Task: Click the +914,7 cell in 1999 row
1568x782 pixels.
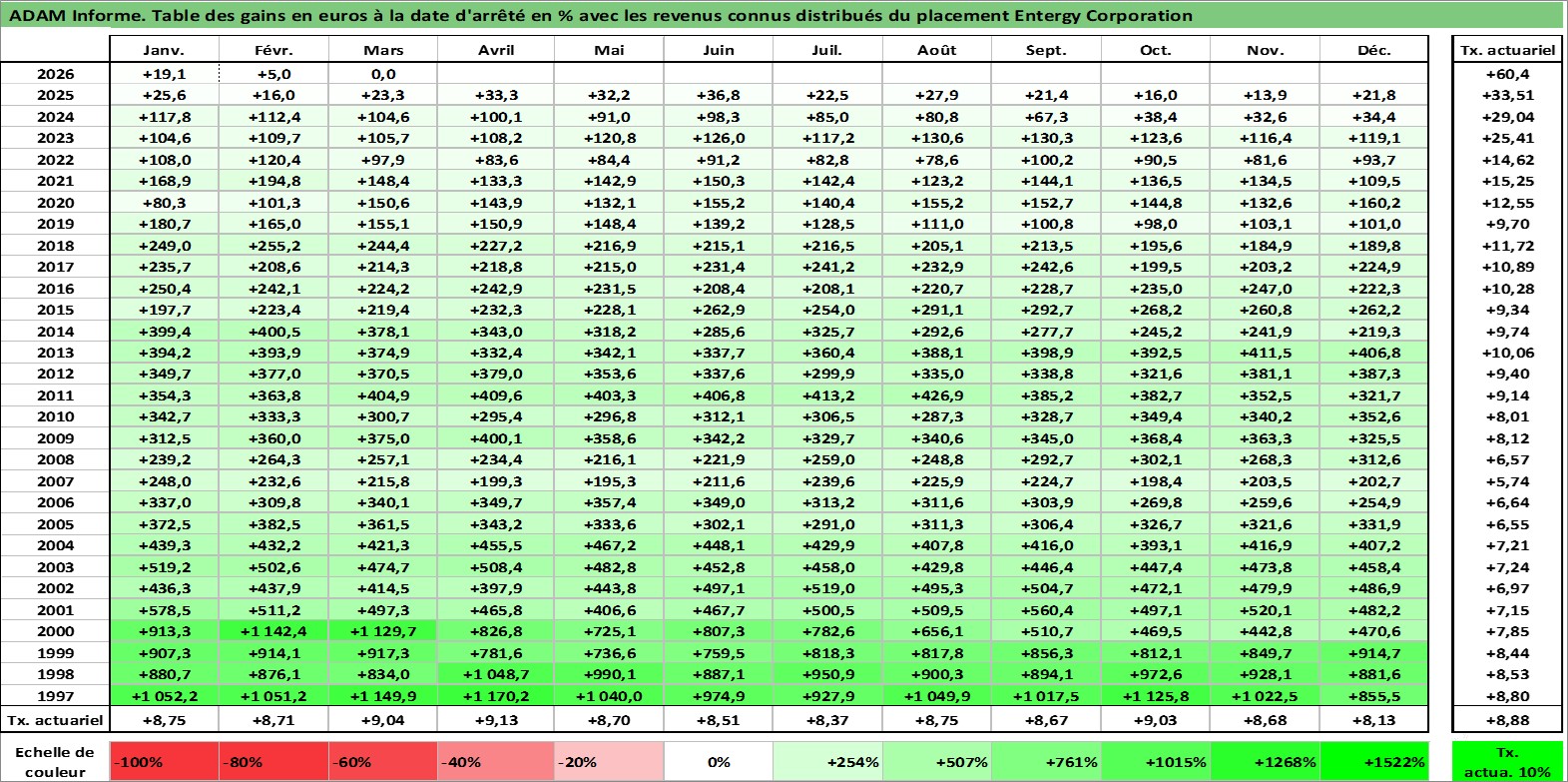Action: click(x=1373, y=653)
